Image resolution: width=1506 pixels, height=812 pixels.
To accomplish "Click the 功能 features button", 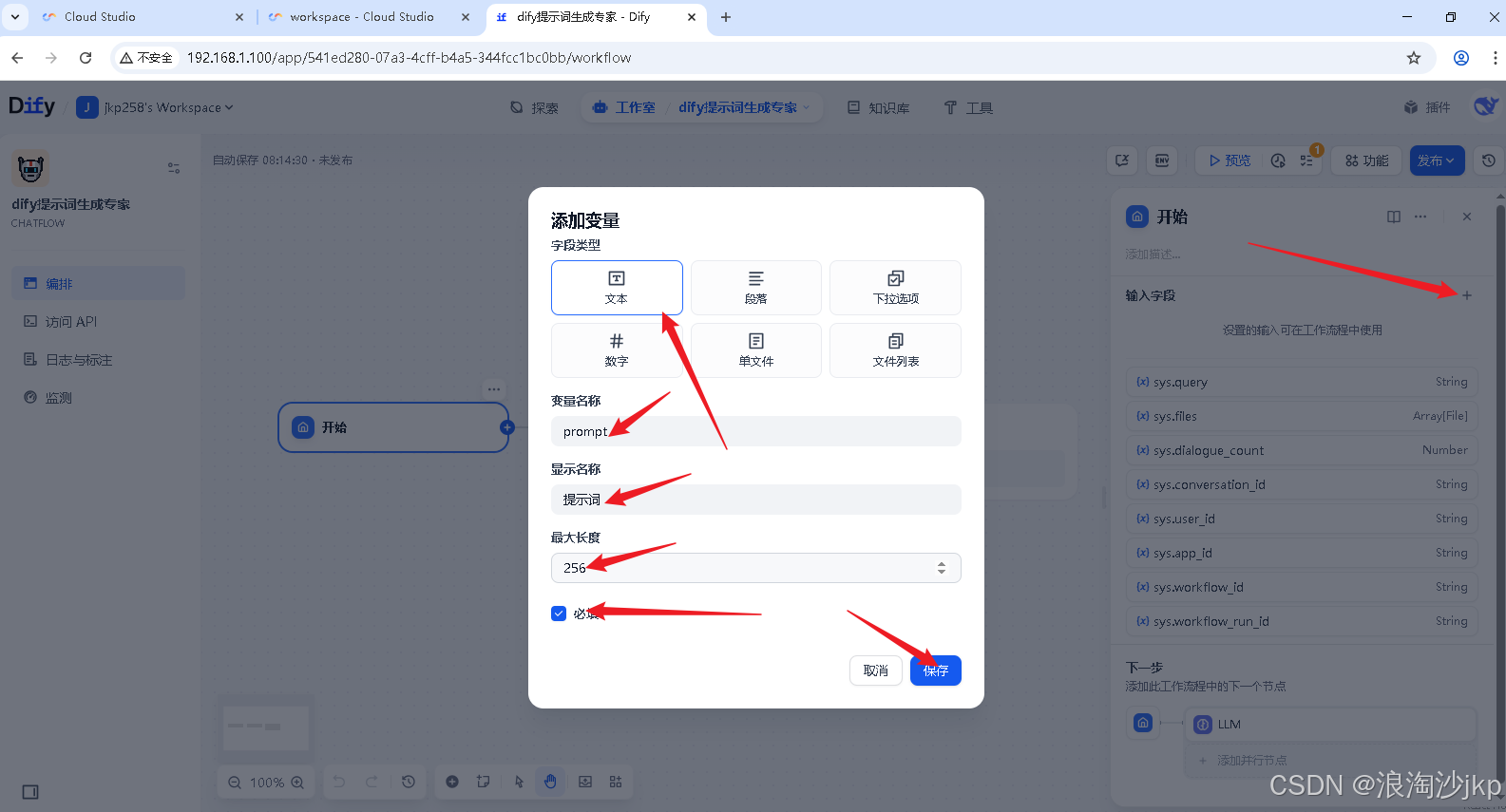I will pyautogui.click(x=1367, y=161).
